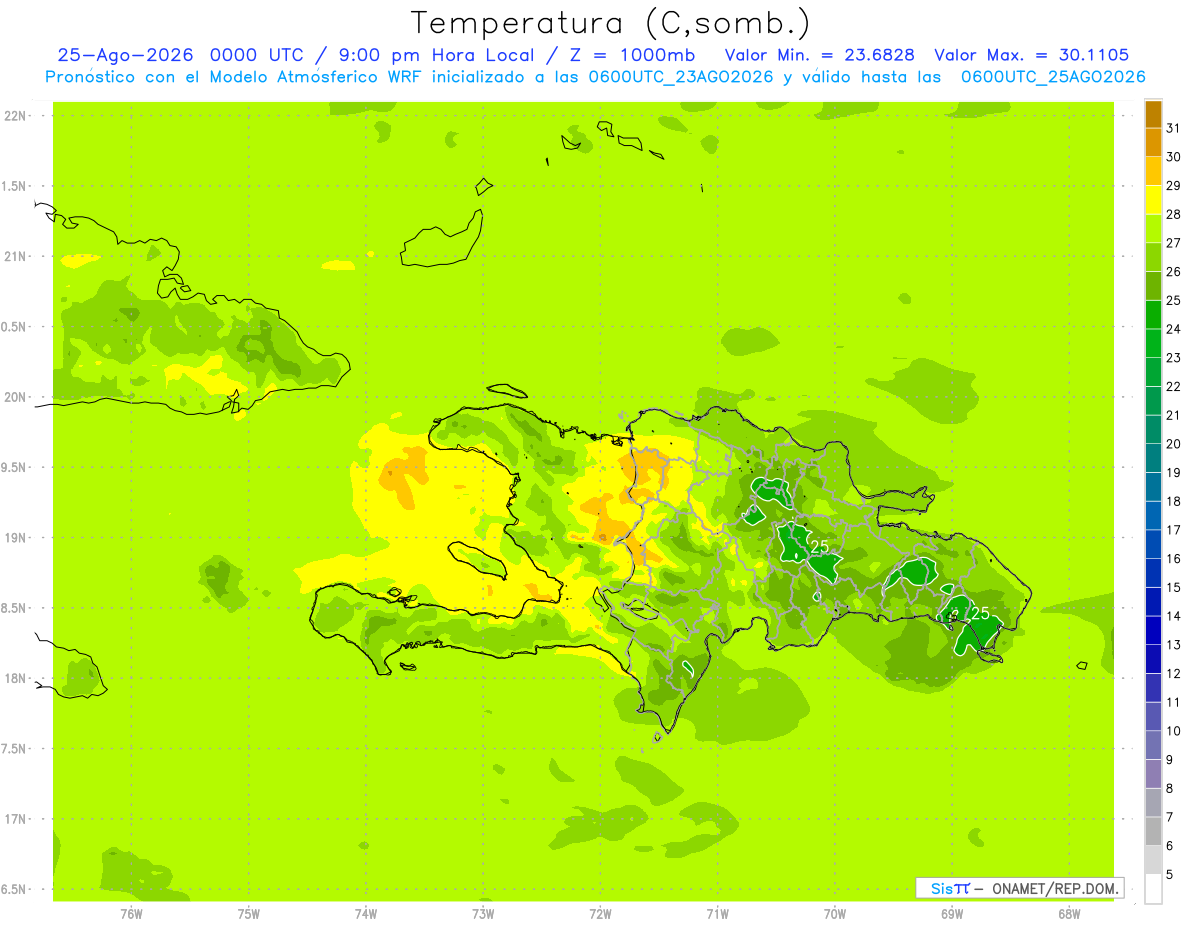Screen dimensions: 1200x927
Task: Click the "25" contour label in central Dominican Republic
Action: (x=820, y=546)
